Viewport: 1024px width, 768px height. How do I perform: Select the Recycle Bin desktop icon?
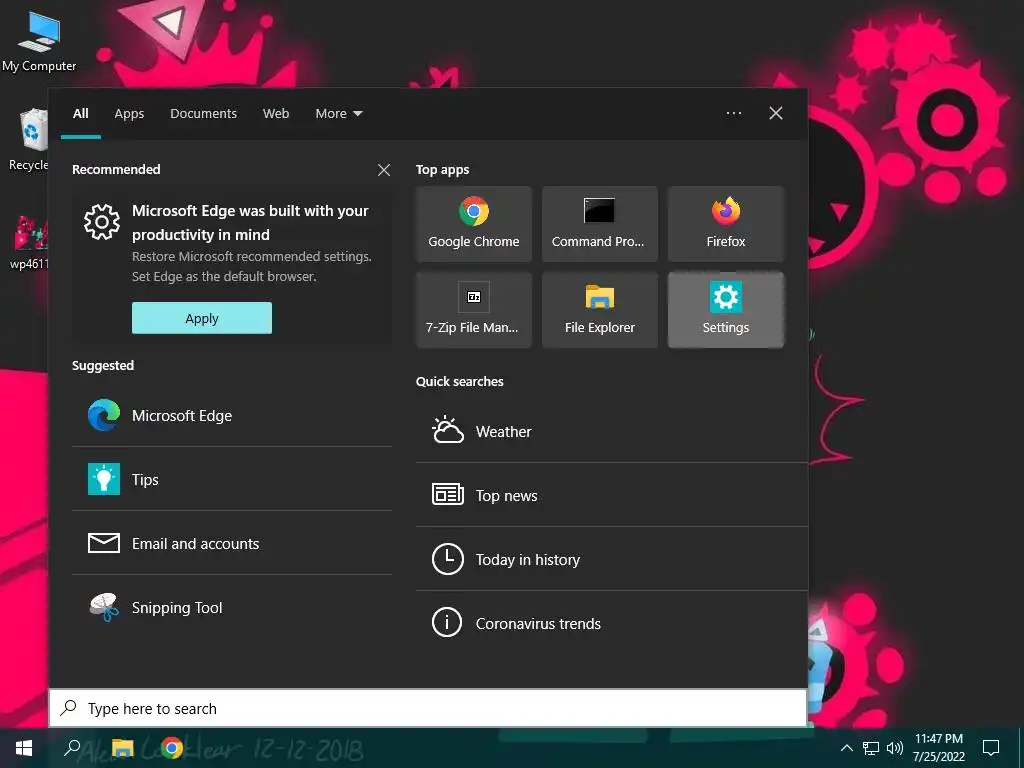point(29,140)
